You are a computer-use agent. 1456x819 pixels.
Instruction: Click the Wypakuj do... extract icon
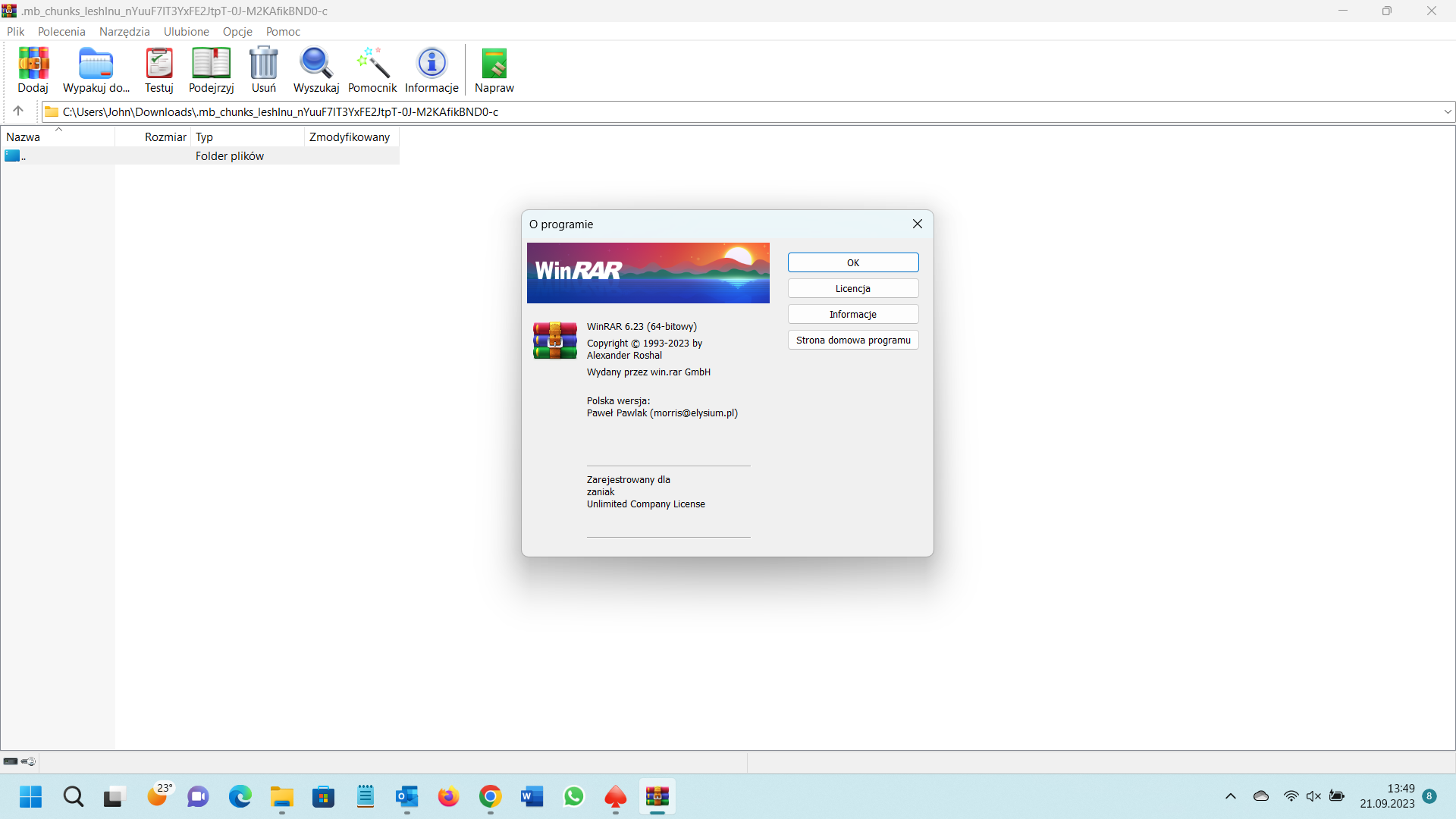pos(96,70)
